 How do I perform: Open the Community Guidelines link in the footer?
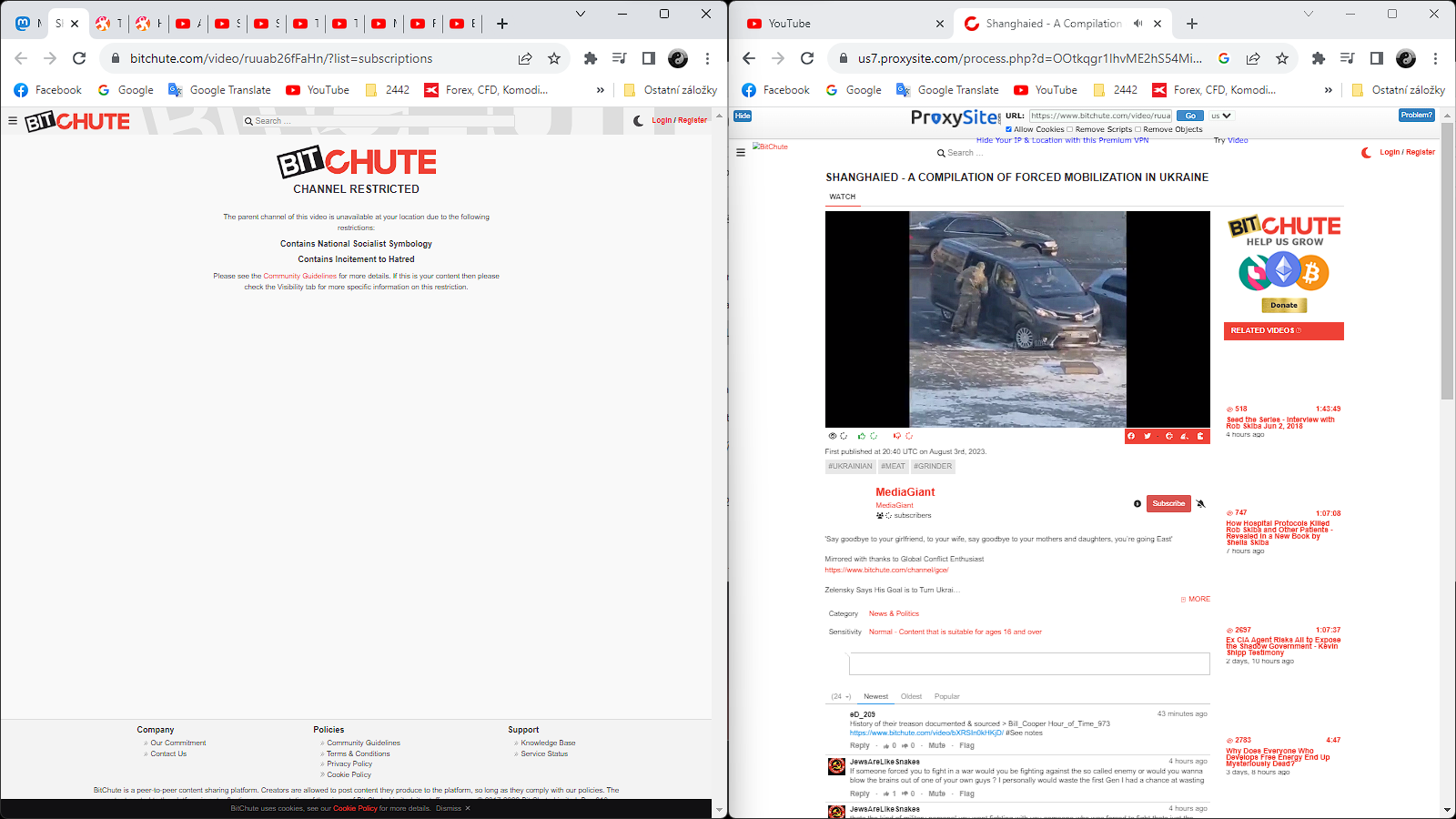(363, 743)
